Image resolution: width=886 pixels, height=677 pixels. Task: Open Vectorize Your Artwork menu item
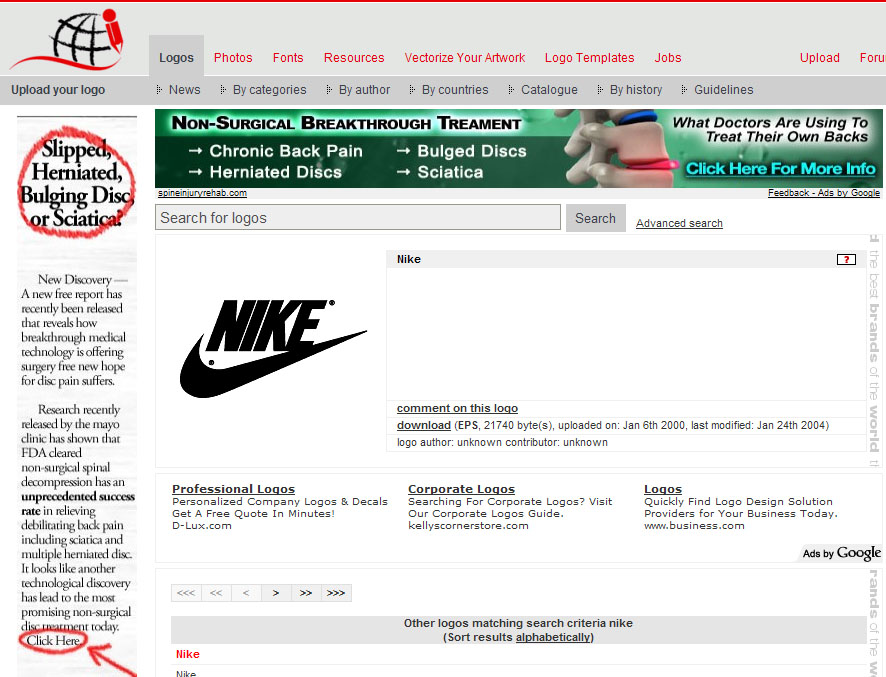click(464, 58)
